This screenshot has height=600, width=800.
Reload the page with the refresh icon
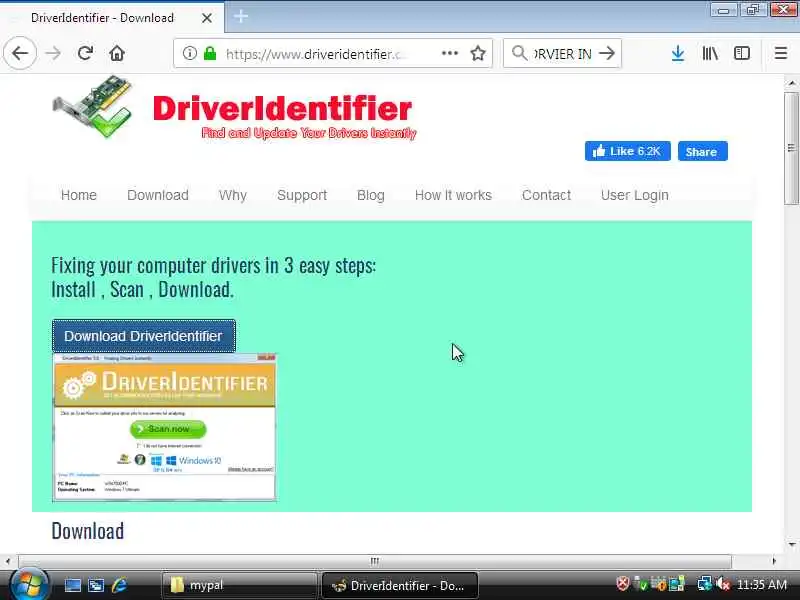tap(85, 53)
